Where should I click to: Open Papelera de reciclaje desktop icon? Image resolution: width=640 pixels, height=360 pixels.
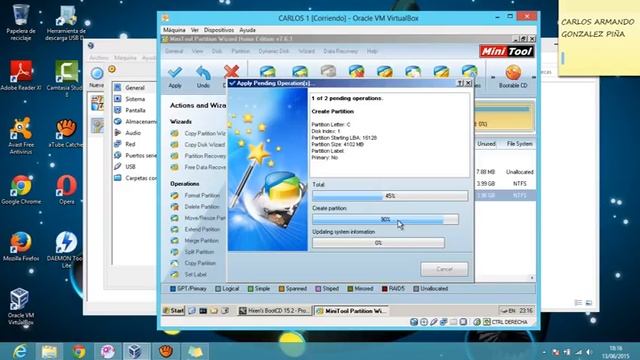20,22
